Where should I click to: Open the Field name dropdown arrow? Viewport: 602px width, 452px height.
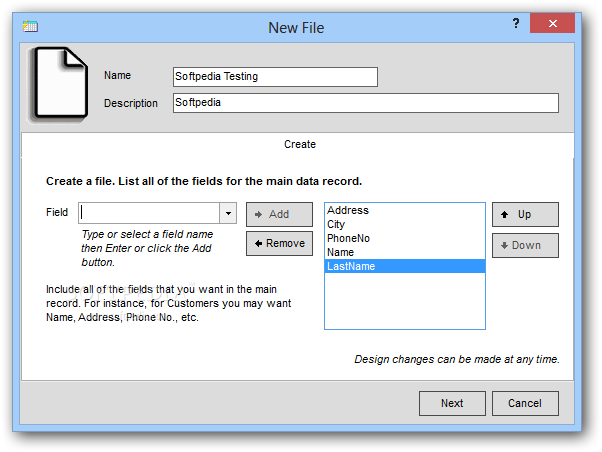pyautogui.click(x=228, y=213)
